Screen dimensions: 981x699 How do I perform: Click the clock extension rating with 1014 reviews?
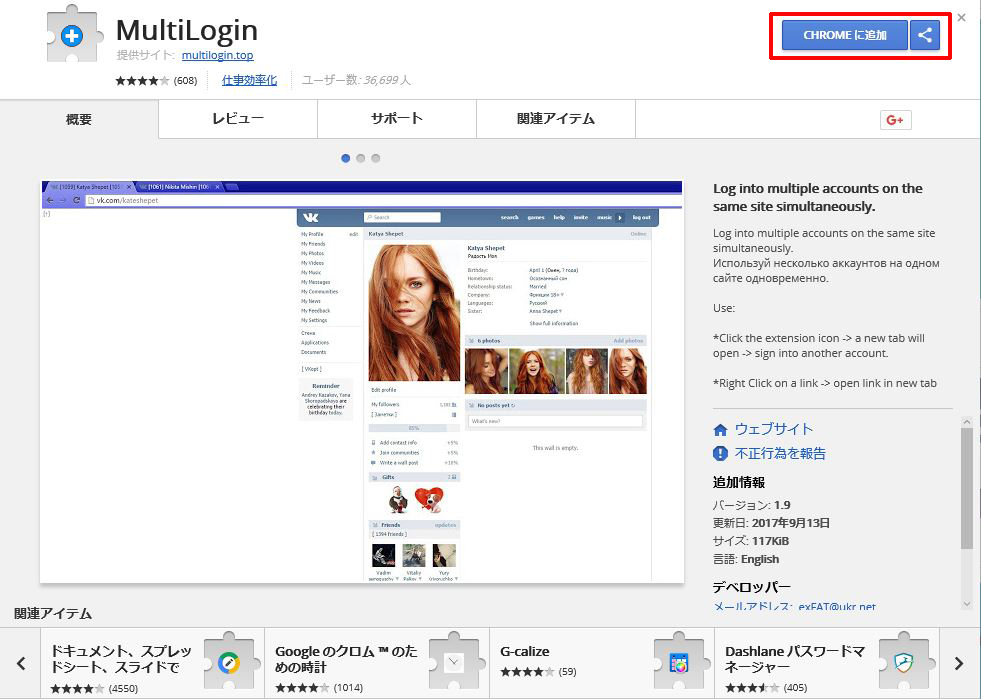click(319, 688)
